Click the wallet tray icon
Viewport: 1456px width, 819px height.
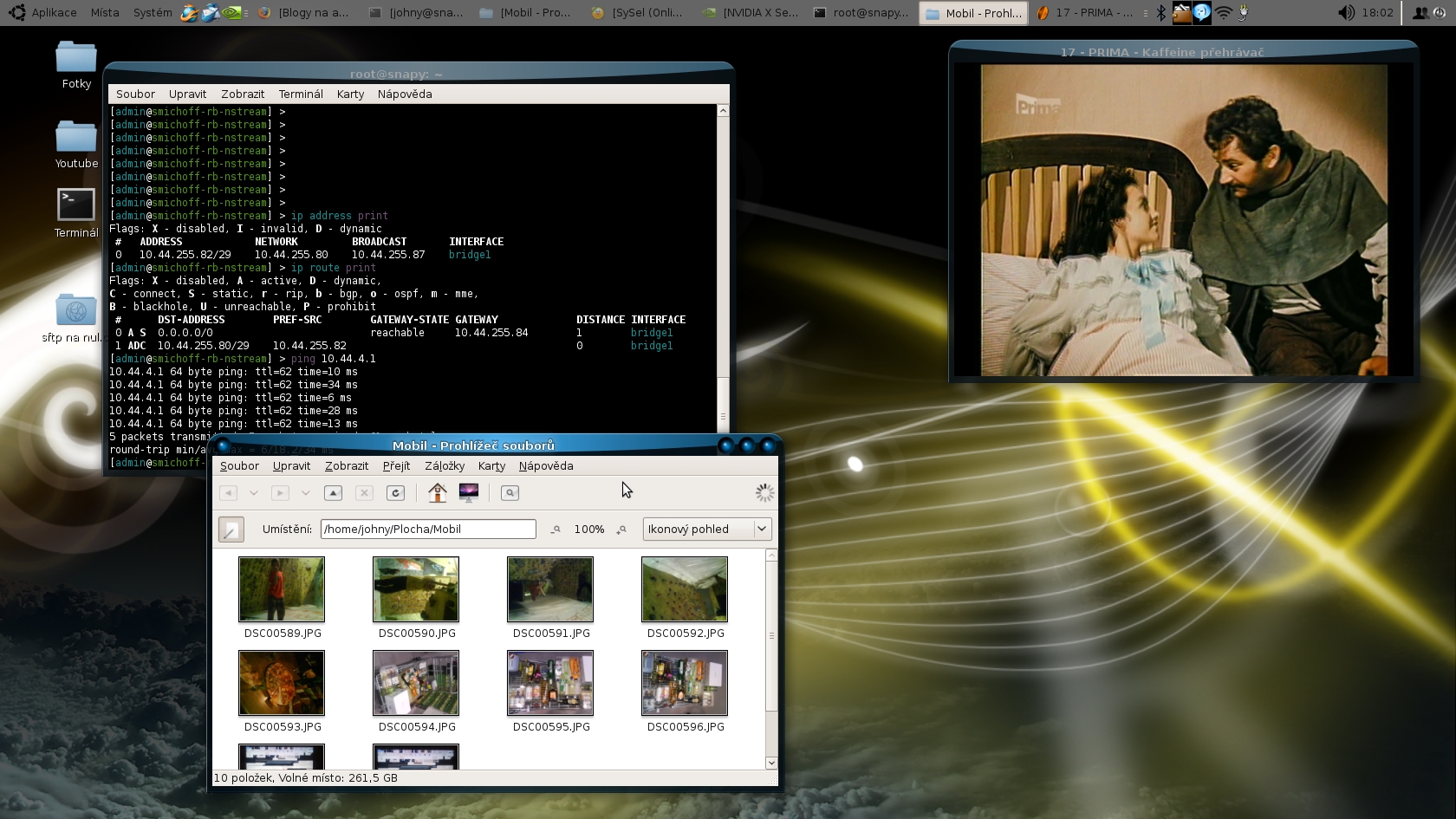1181,12
